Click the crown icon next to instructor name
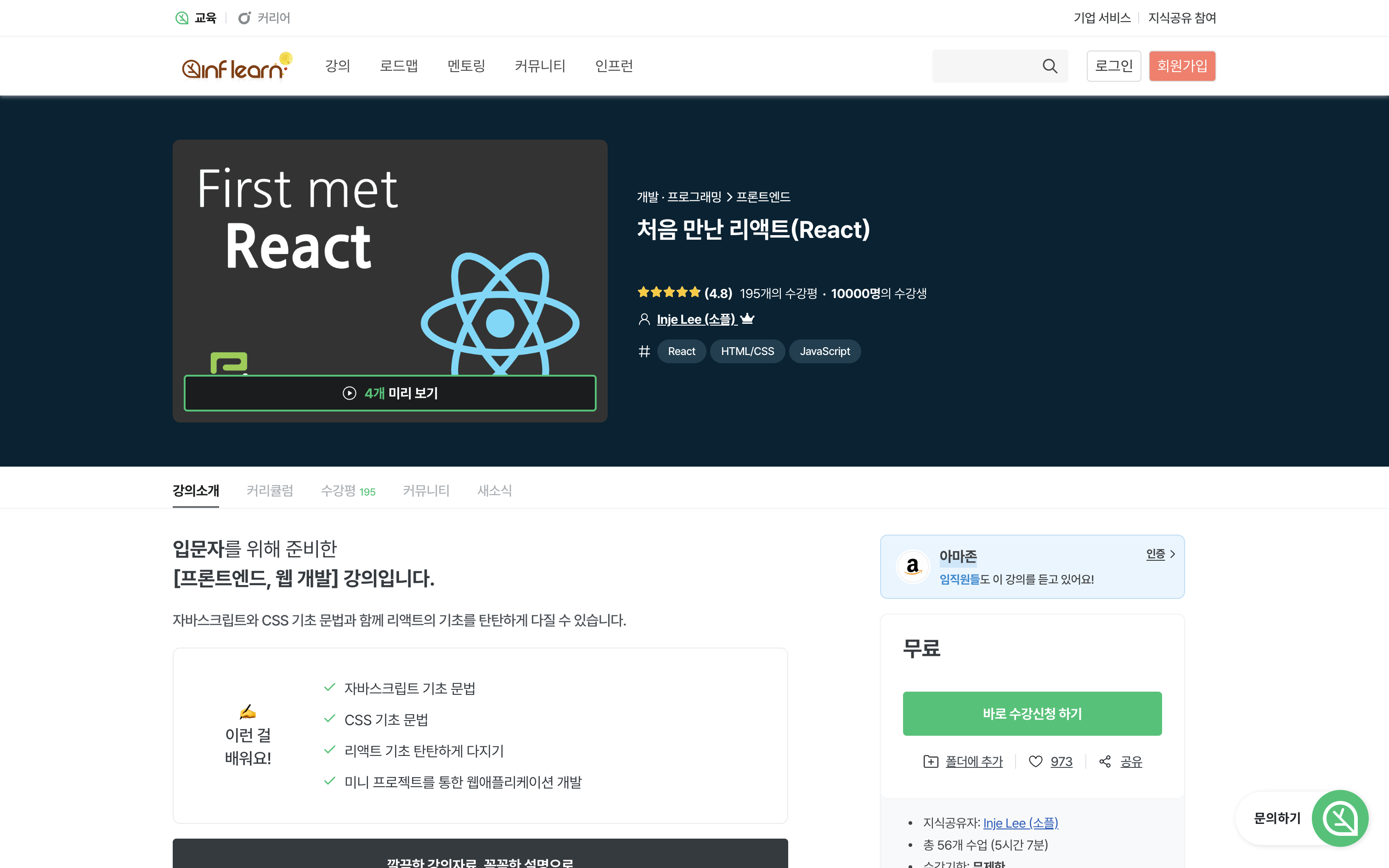The image size is (1389, 868). point(747,319)
